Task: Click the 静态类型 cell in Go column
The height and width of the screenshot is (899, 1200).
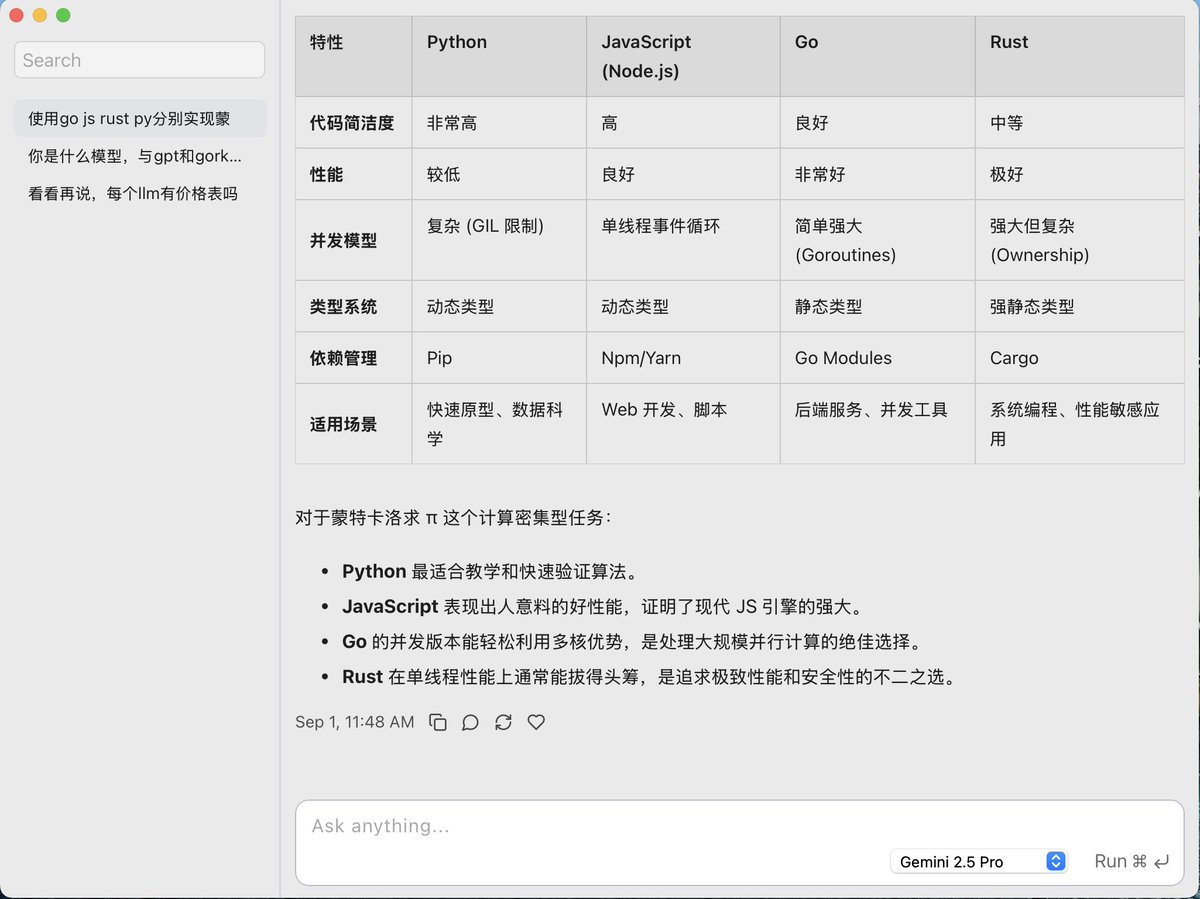Action: [x=877, y=307]
